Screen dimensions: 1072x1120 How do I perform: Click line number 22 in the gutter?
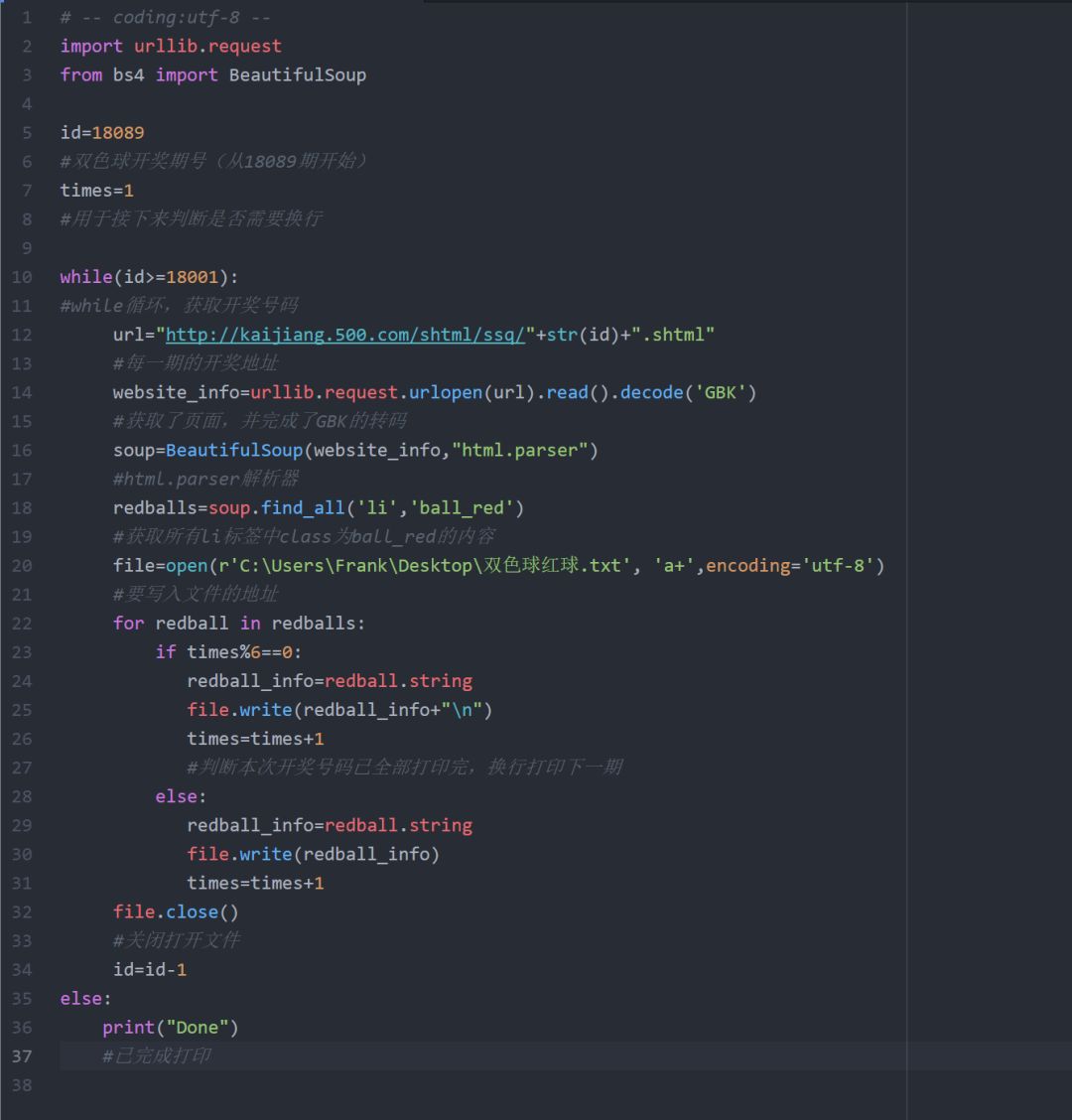[x=21, y=623]
